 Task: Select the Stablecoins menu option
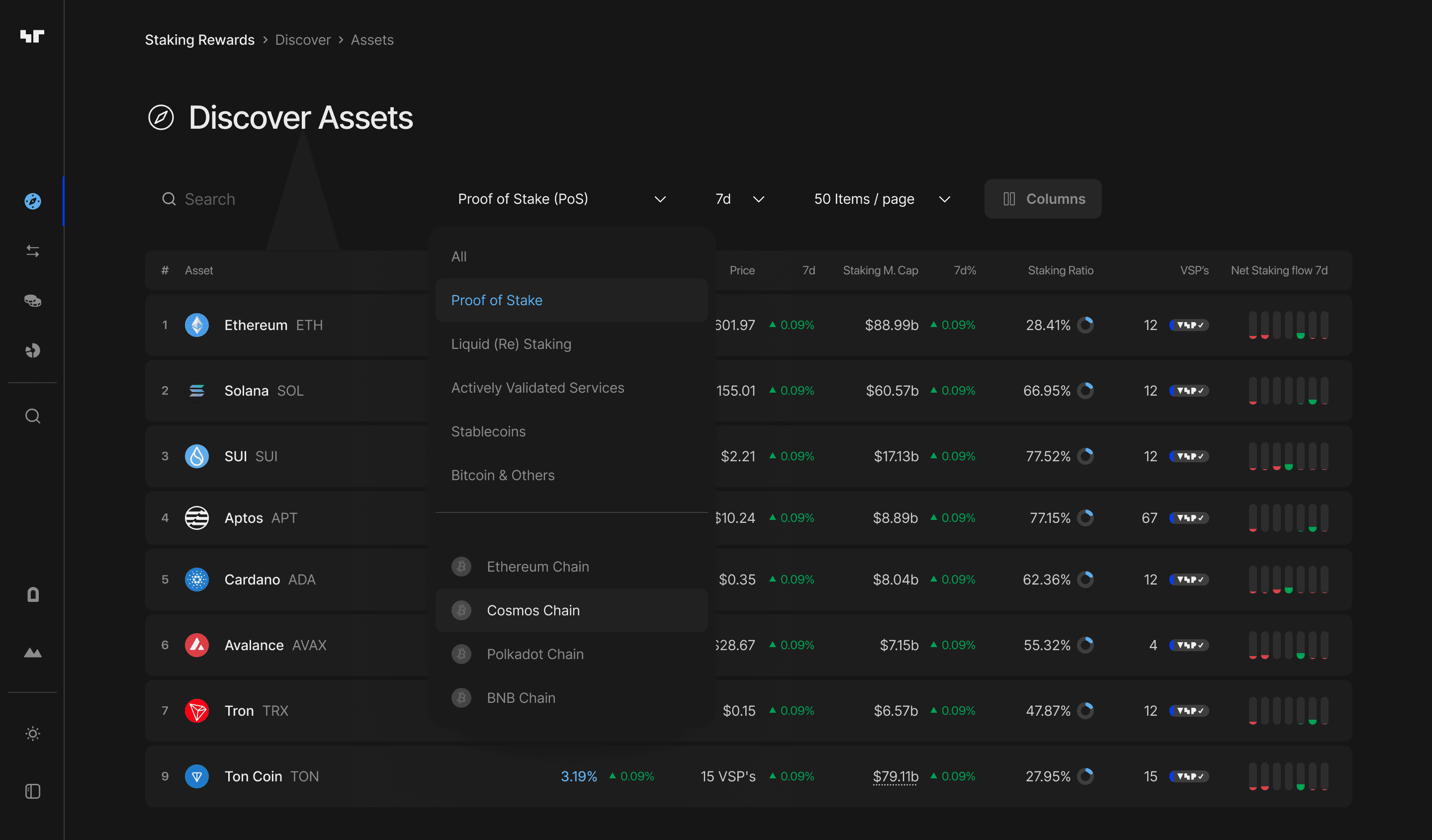pyautogui.click(x=488, y=431)
